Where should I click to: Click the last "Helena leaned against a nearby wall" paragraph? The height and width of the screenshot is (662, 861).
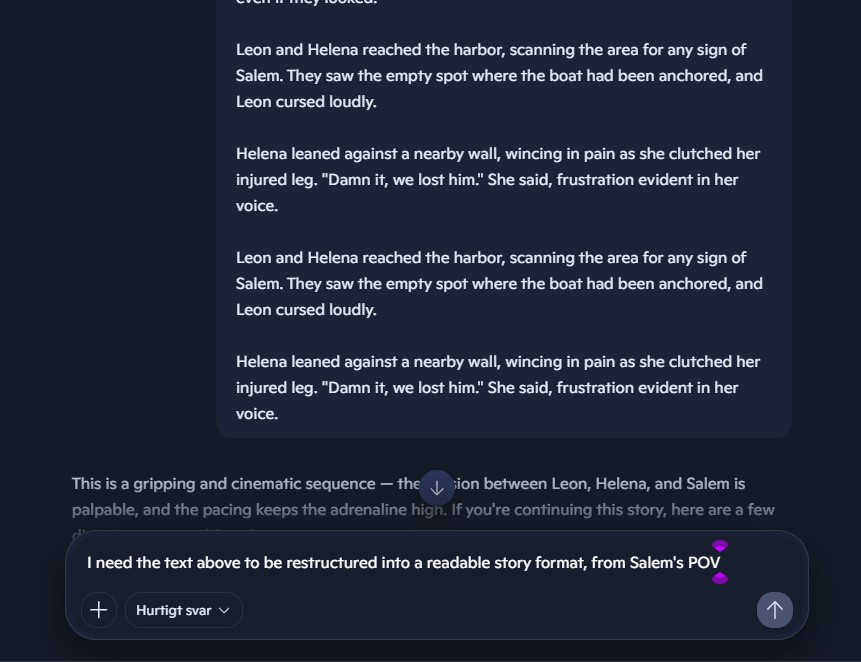(498, 388)
